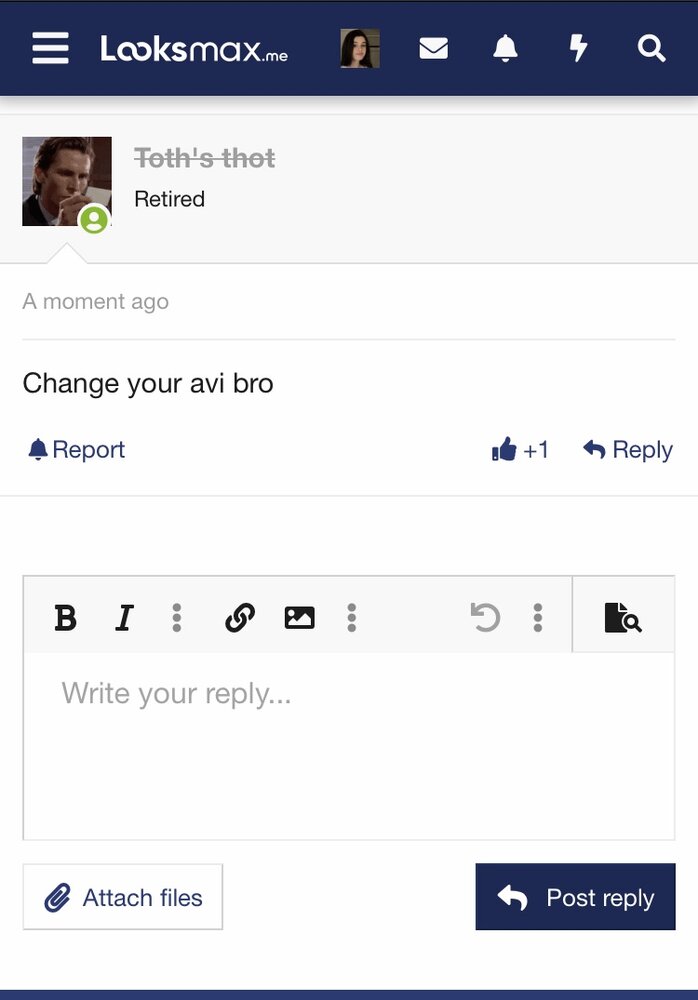Insert an image with the picture icon
This screenshot has height=1000, width=698.
point(299,617)
